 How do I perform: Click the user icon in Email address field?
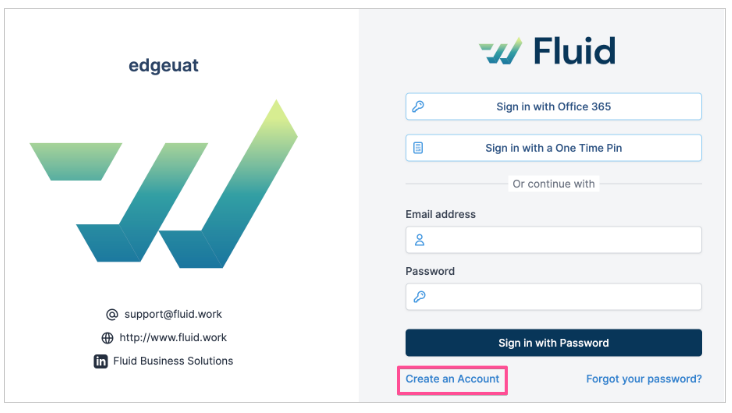419,240
